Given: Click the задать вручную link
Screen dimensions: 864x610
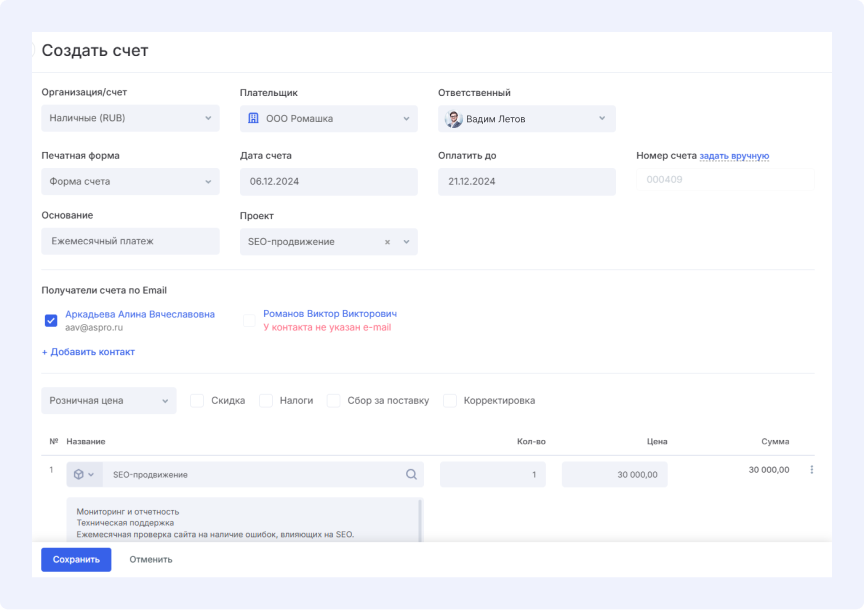Looking at the screenshot, I should pos(734,156).
